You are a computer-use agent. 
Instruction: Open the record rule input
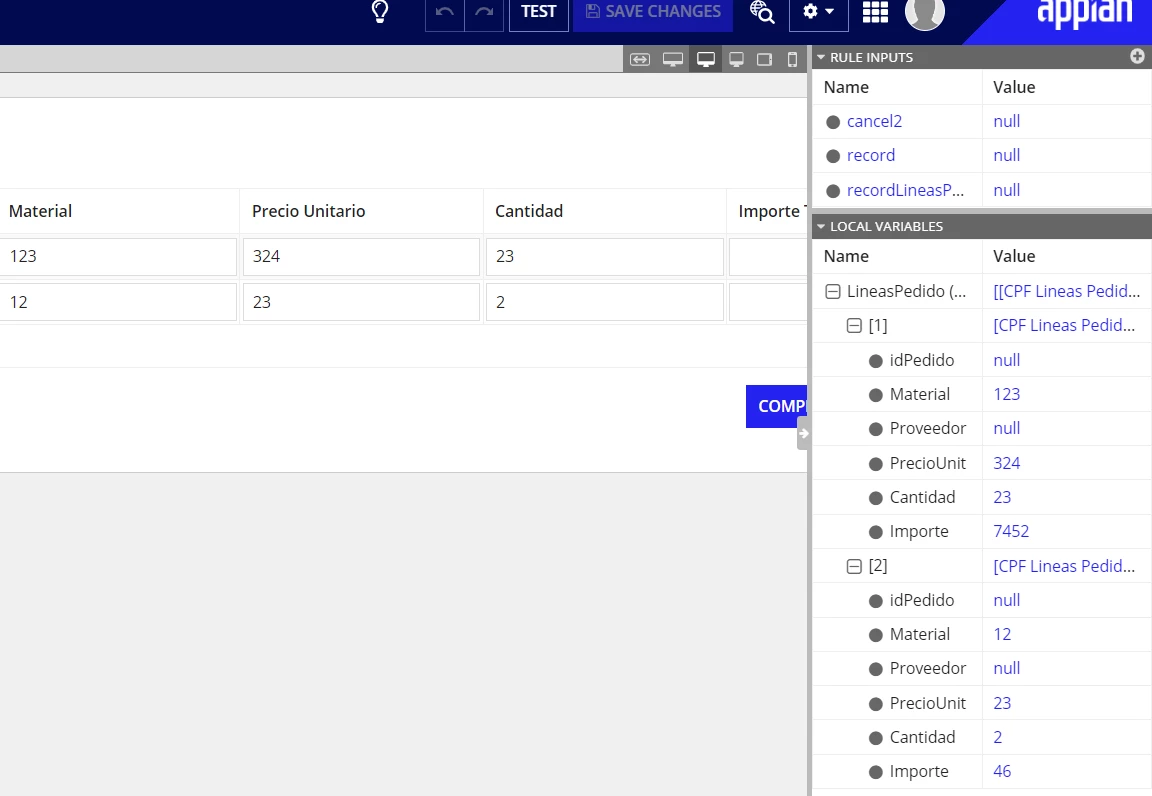pyautogui.click(x=871, y=155)
